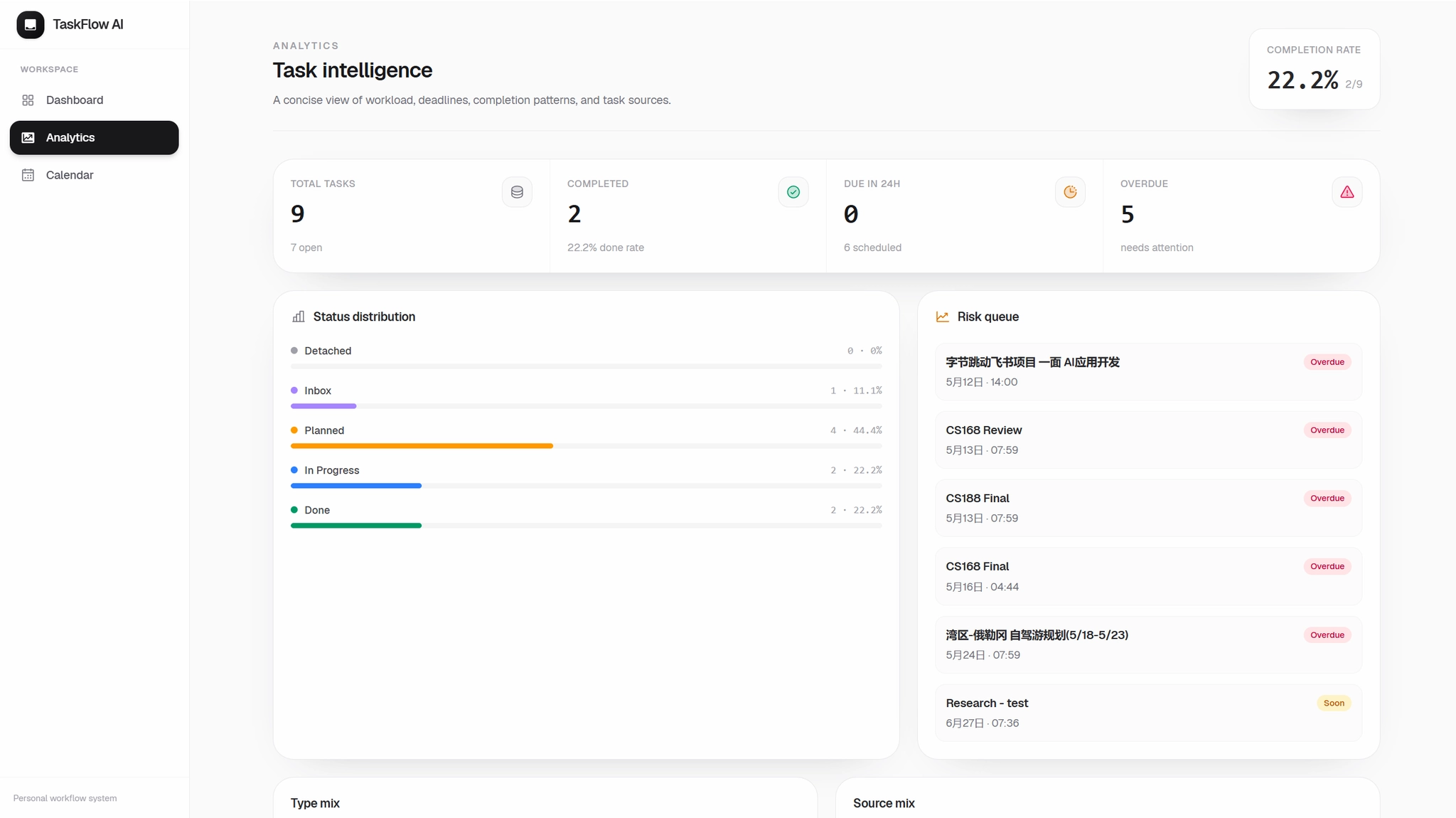Click the purple Inbox progress bar
This screenshot has width=1456, height=818.
click(323, 406)
